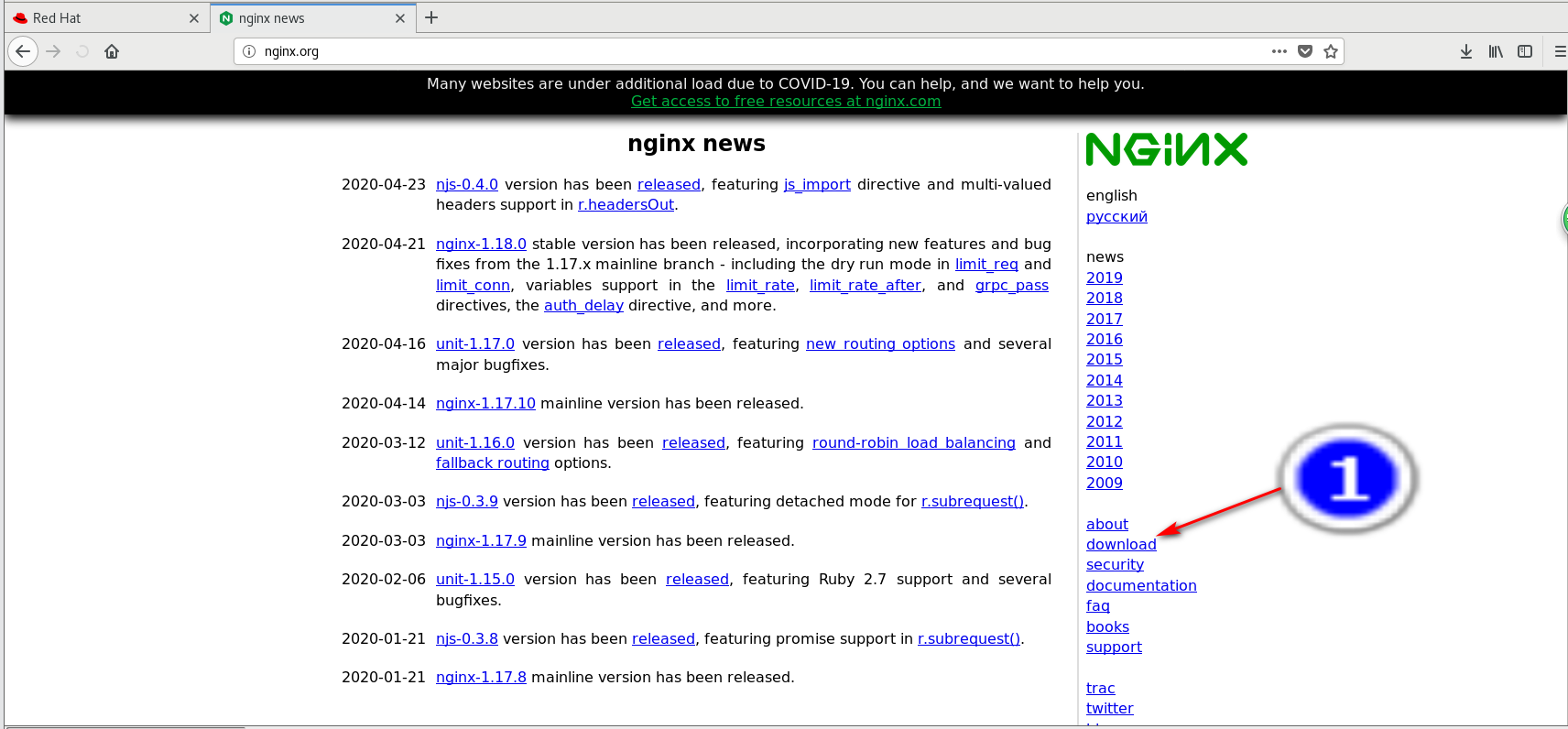Save page to Pocket icon
Viewport: 1568px width, 729px height.
pyautogui.click(x=1305, y=51)
